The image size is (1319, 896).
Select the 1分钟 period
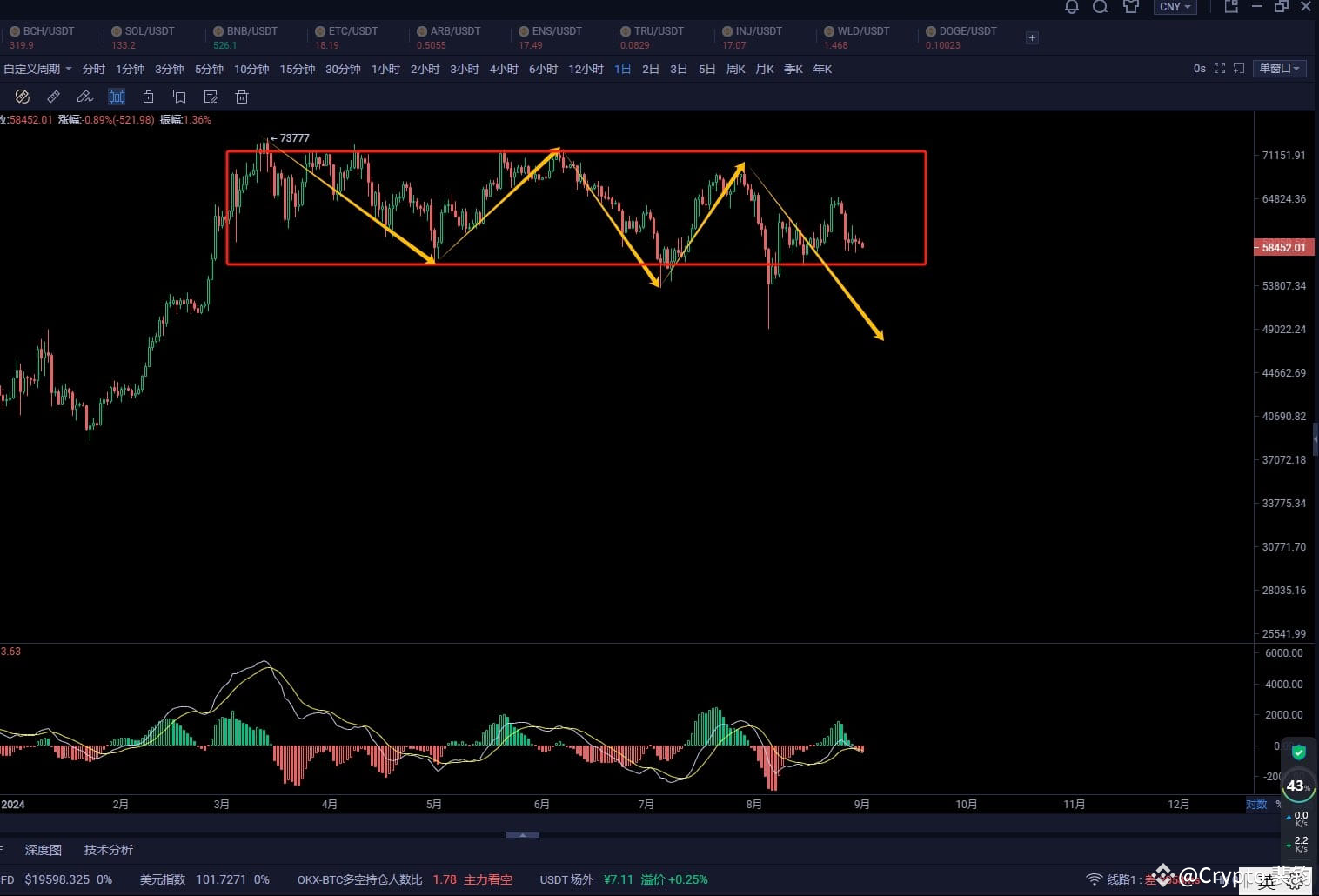tap(130, 69)
